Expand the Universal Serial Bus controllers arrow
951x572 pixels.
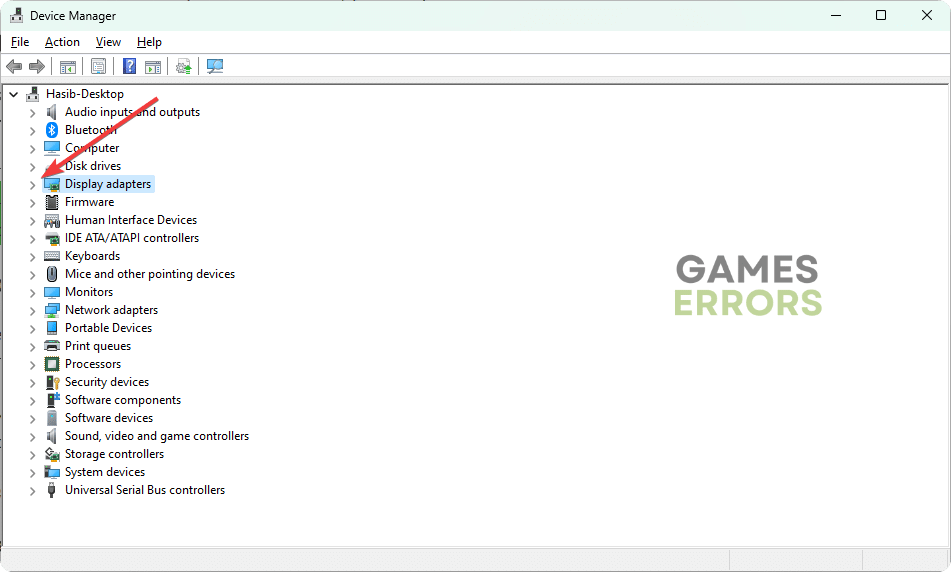coord(32,491)
